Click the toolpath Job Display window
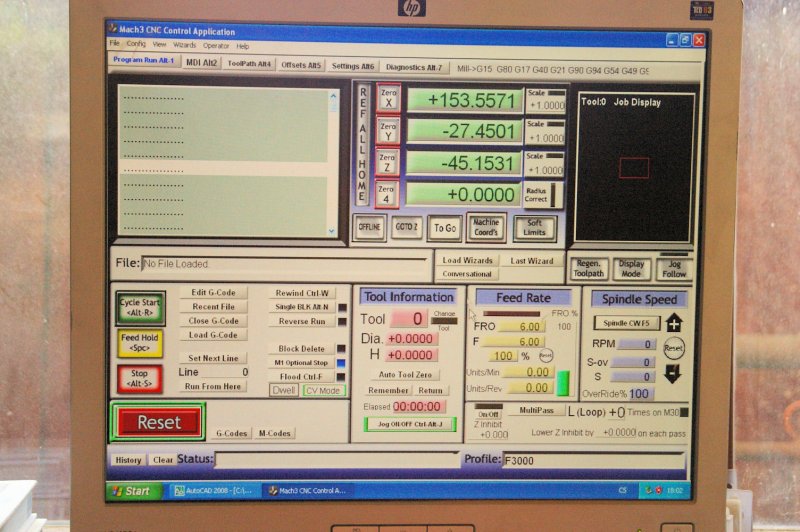Screen dimensions: 800x532 pyautogui.click(x=634, y=167)
